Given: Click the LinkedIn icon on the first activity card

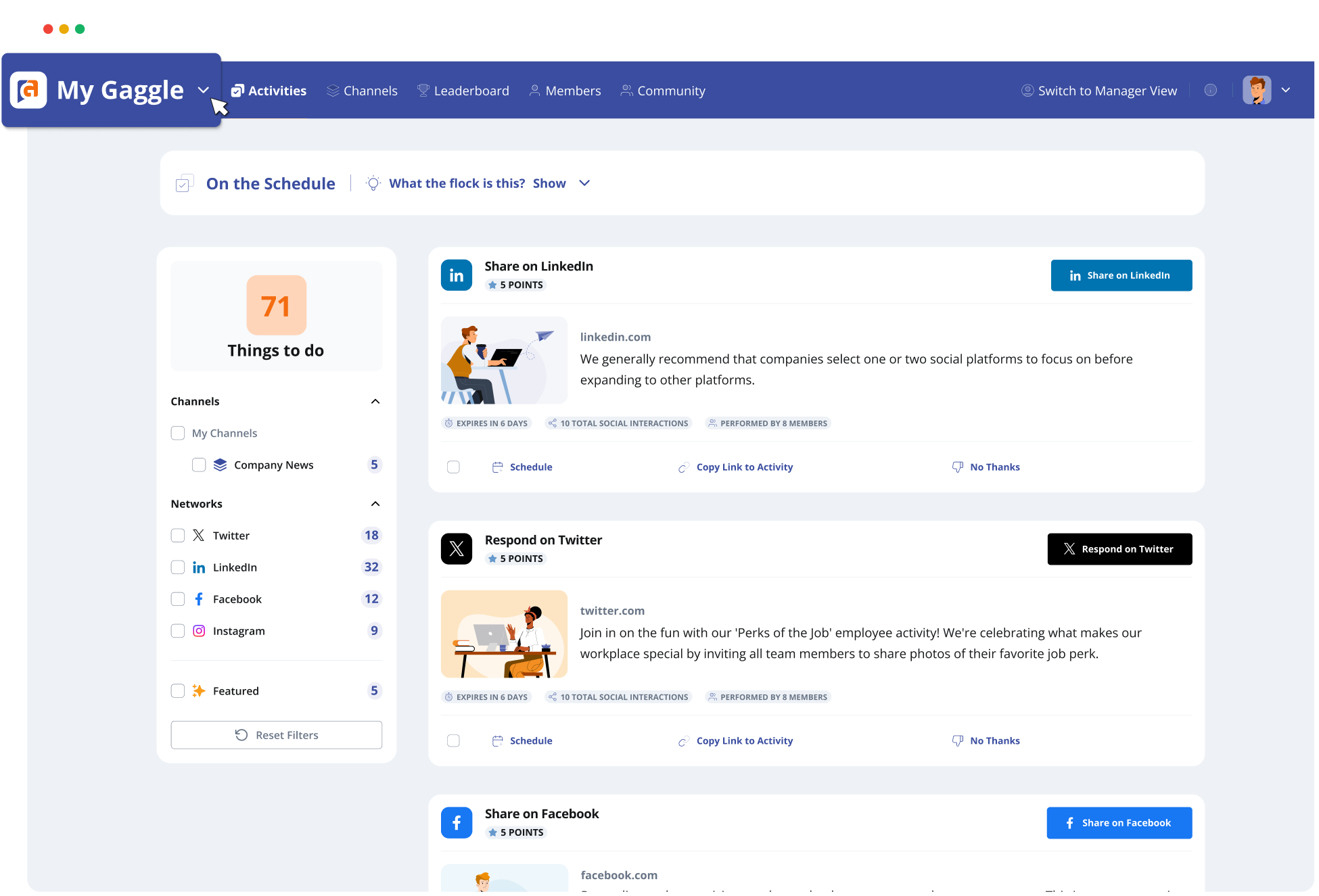Looking at the screenshot, I should 457,275.
